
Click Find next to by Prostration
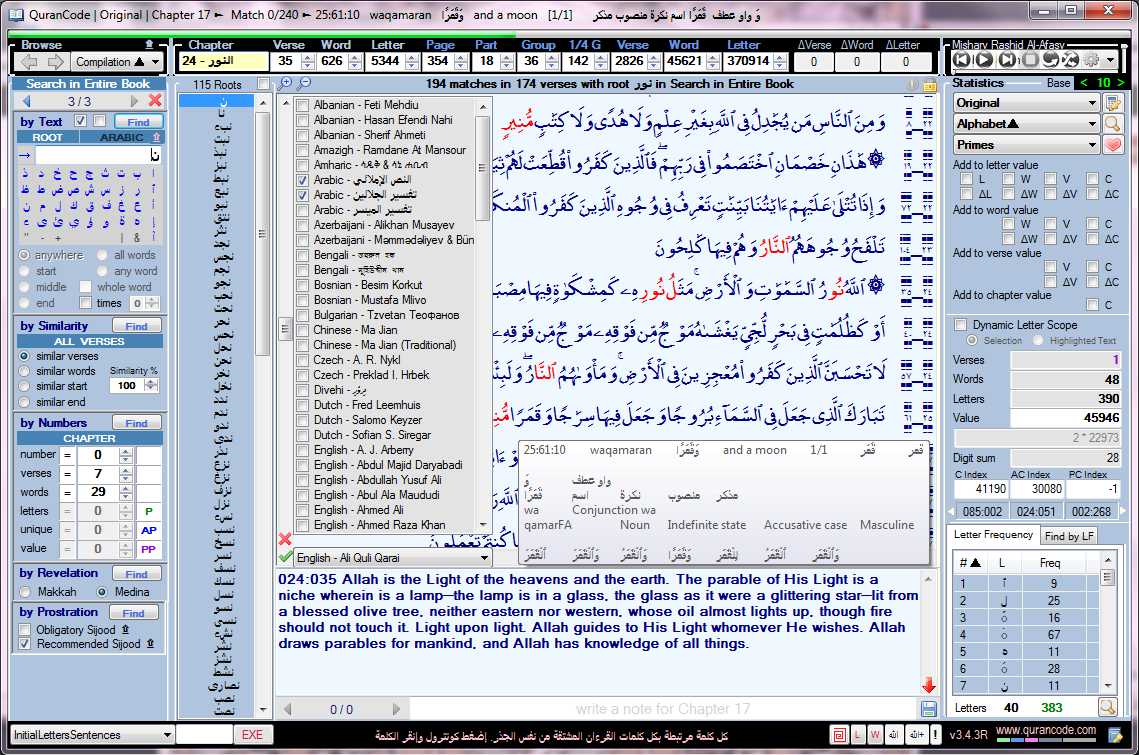(x=134, y=613)
